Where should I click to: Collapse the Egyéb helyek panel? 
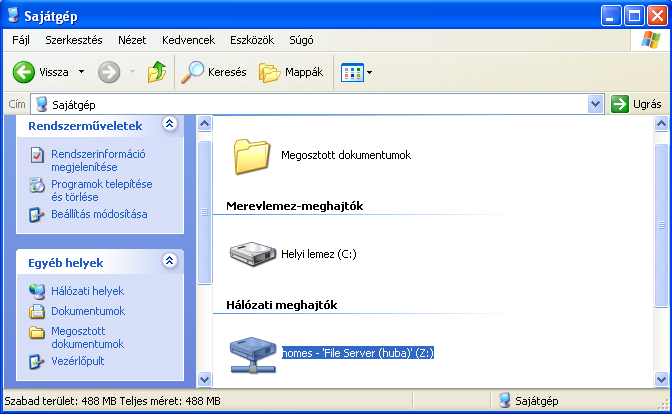169,261
